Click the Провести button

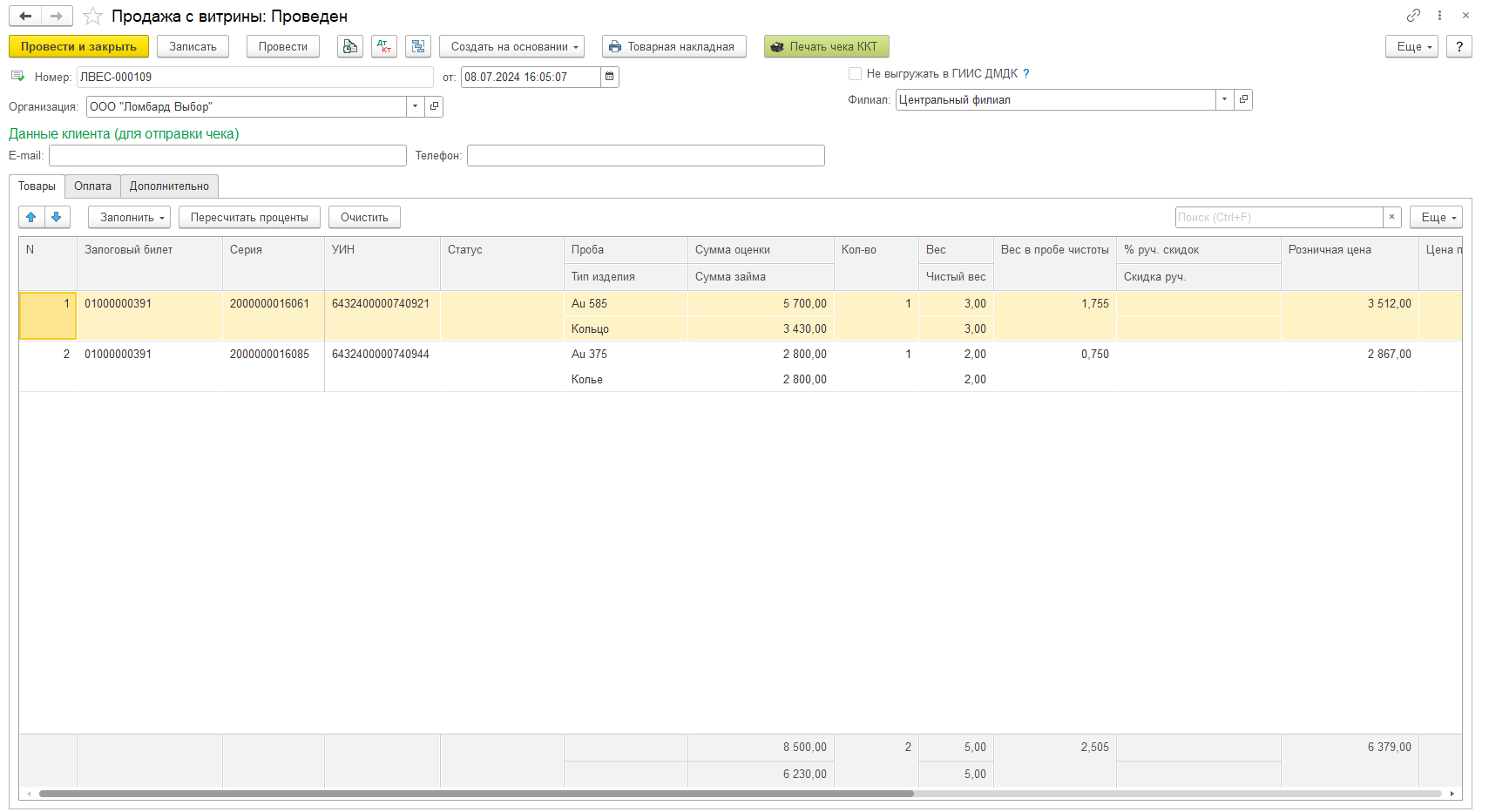coord(282,46)
